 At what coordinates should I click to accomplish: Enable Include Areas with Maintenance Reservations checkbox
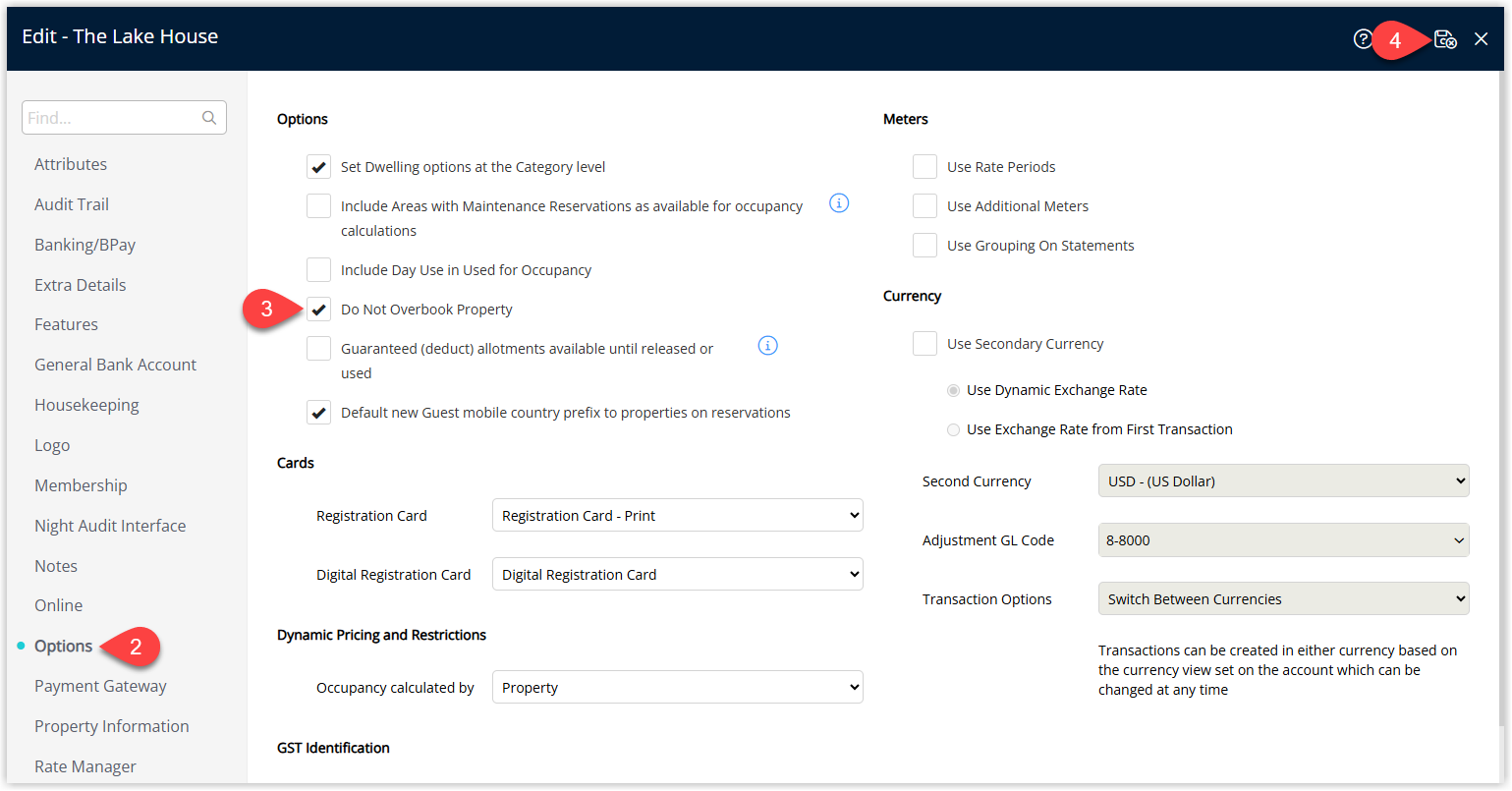(319, 206)
